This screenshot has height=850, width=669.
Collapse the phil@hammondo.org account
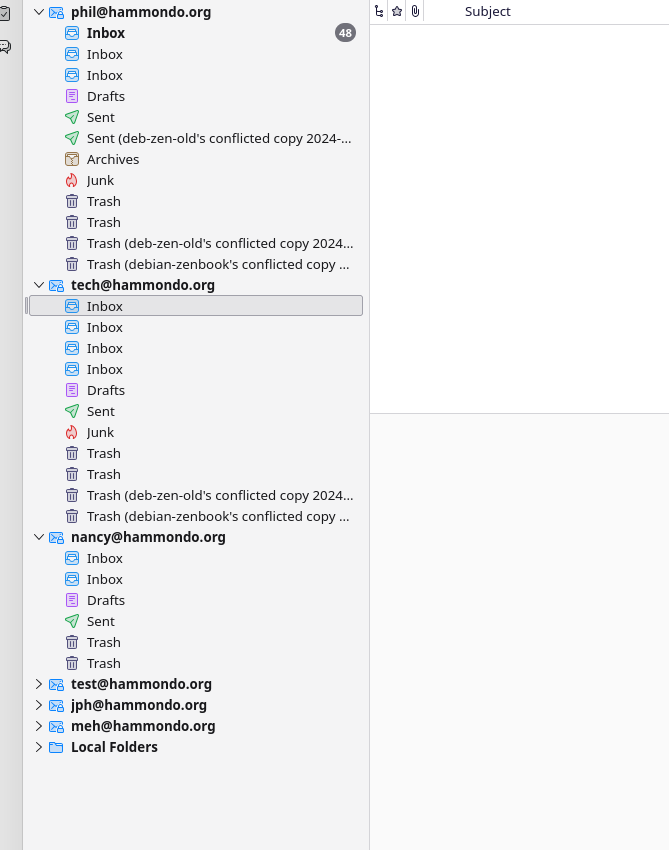pos(38,12)
